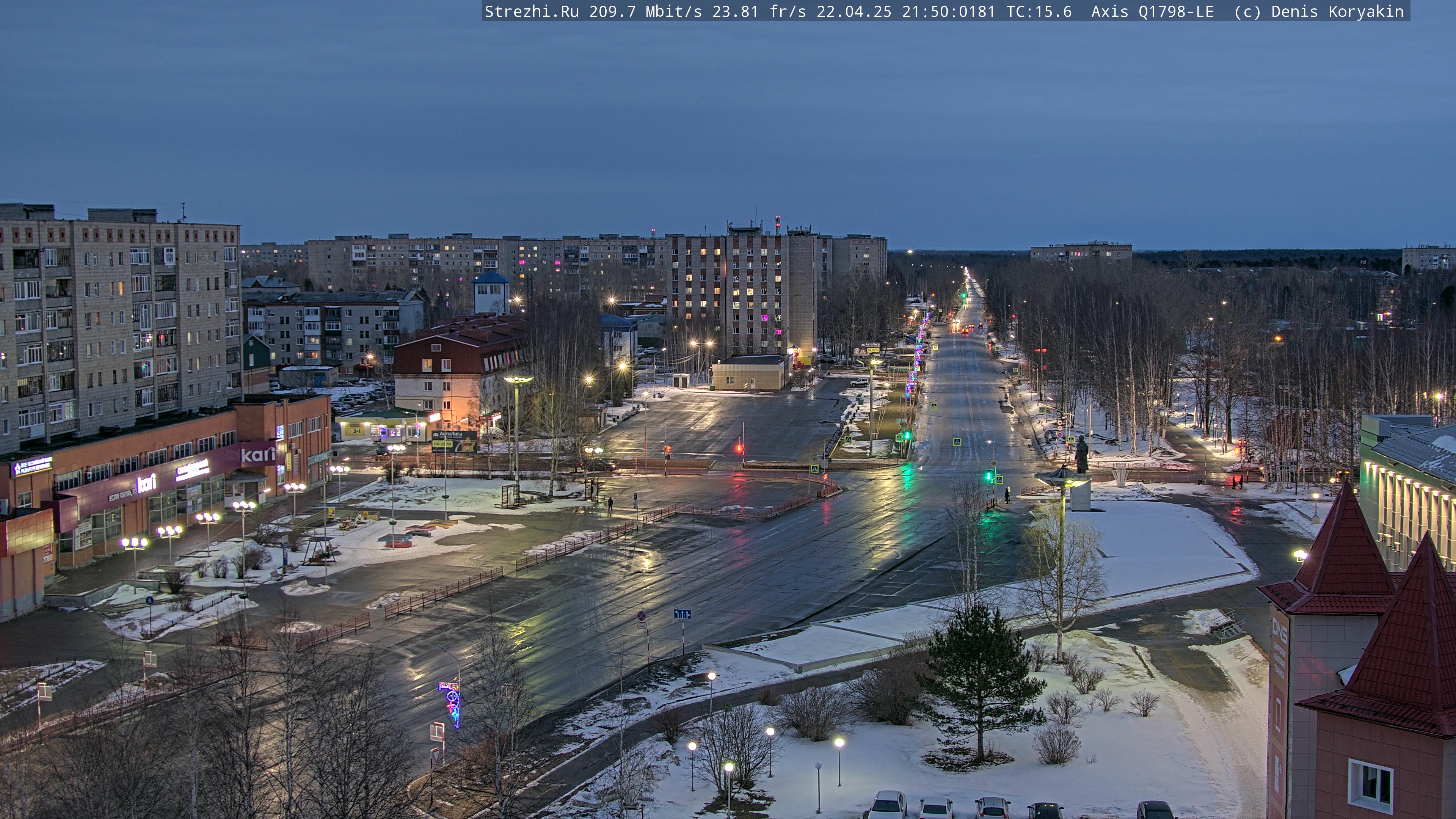Select the "(c) Denis Koryakin" copyright text
The width and height of the screenshot is (1456, 819).
click(1319, 12)
